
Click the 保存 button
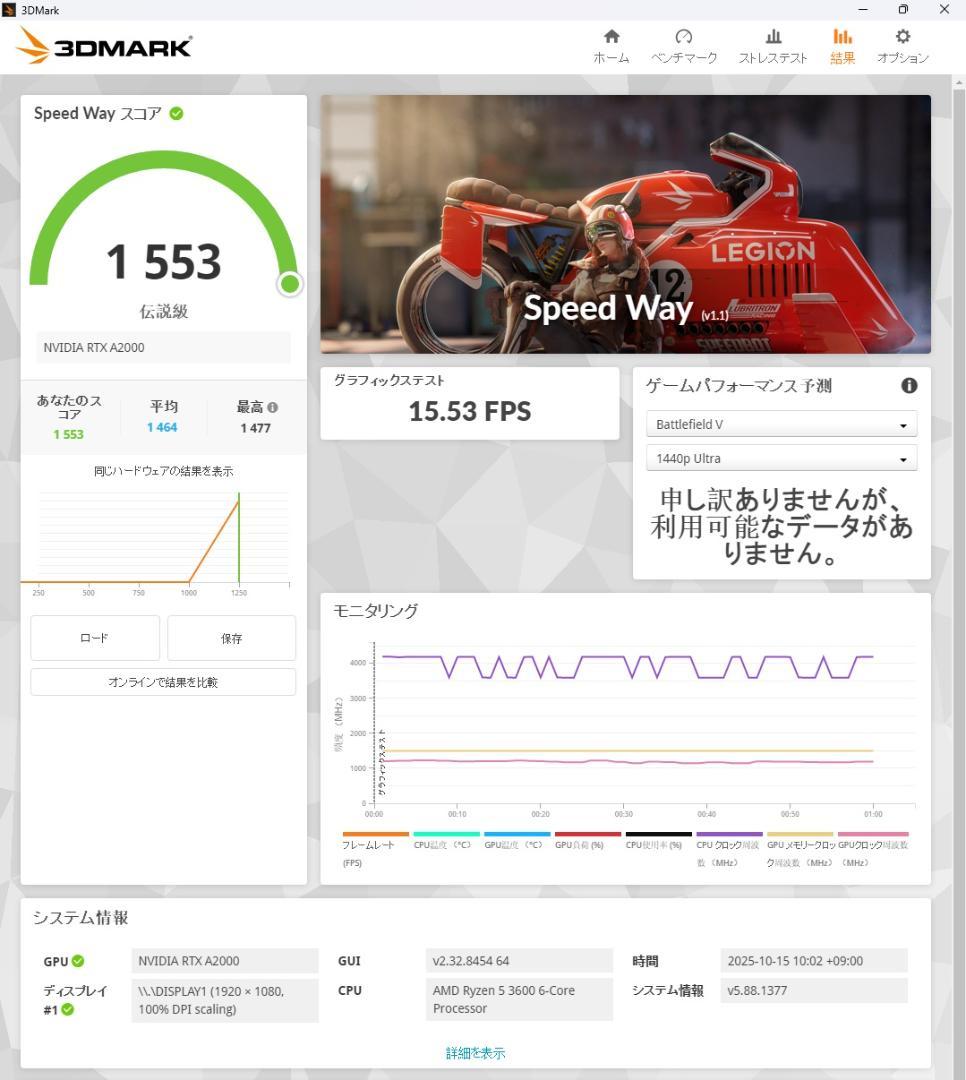click(x=231, y=637)
